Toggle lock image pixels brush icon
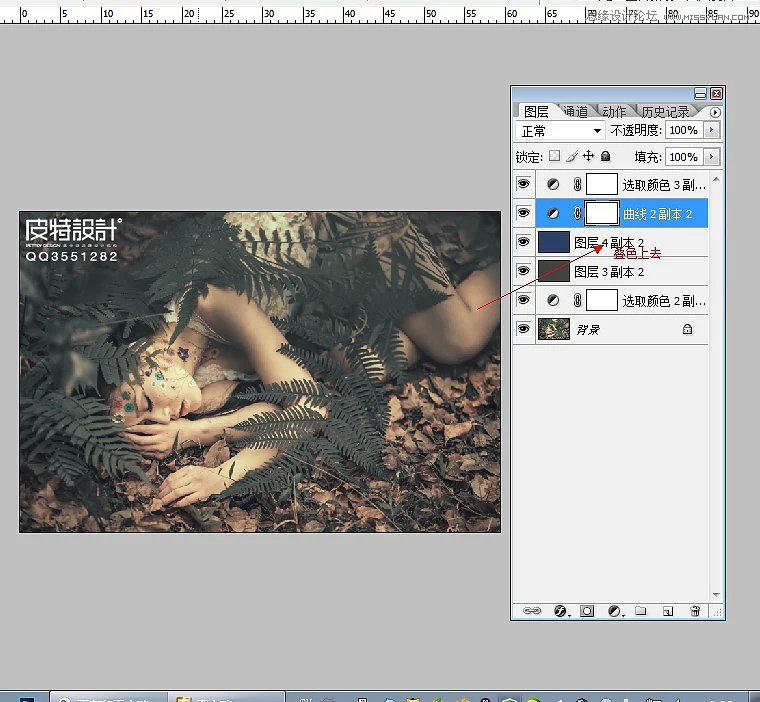Screen dimensions: 760x702 point(572,157)
